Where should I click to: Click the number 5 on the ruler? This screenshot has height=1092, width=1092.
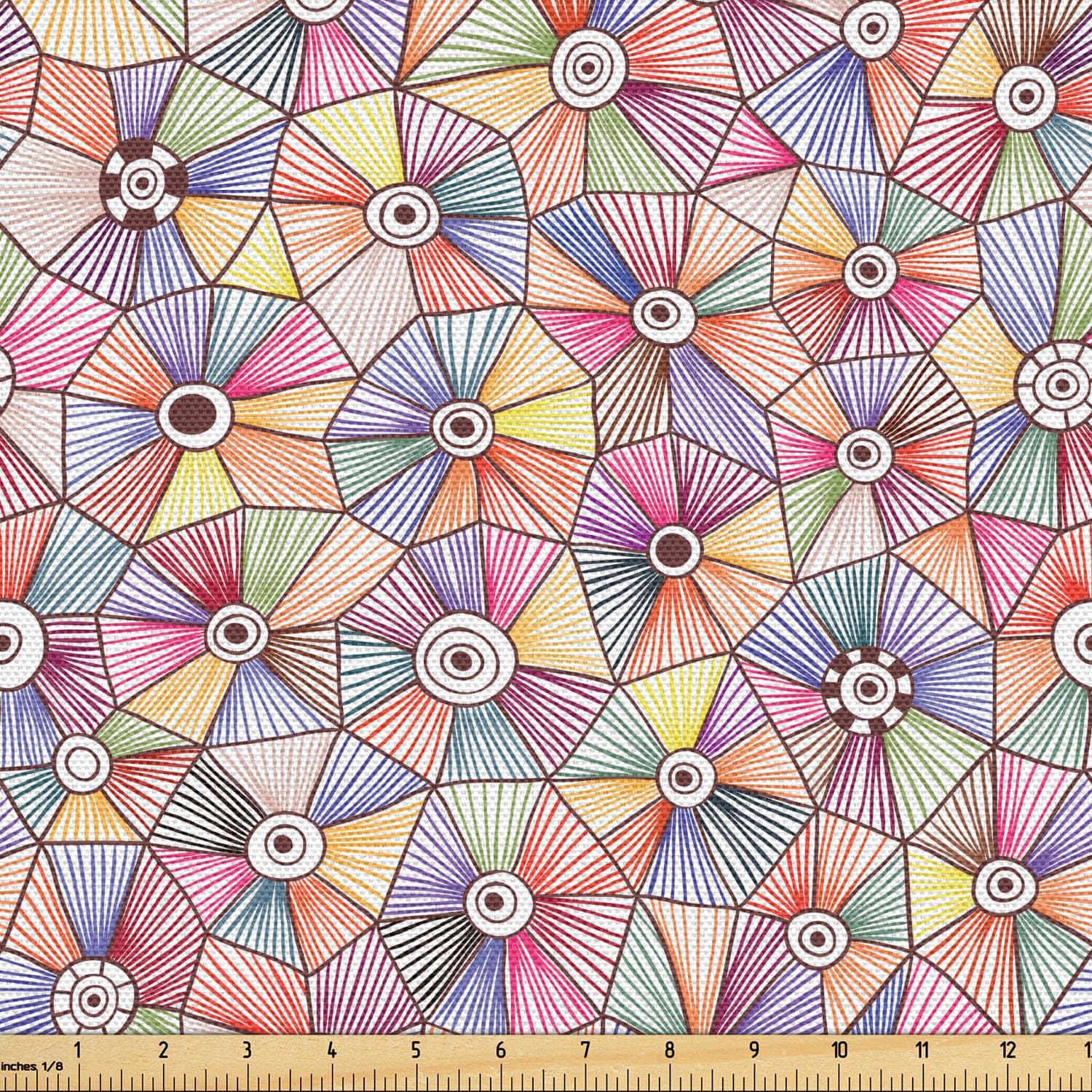416,1050
